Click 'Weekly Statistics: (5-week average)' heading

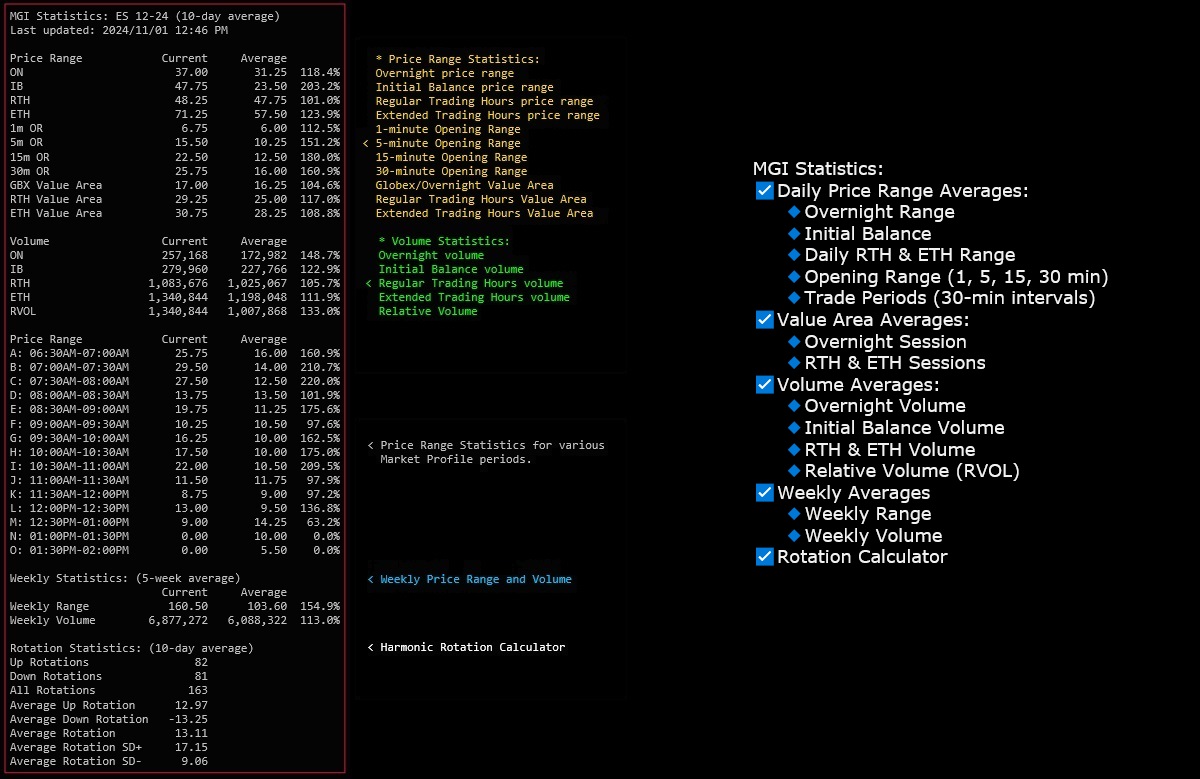tap(125, 578)
